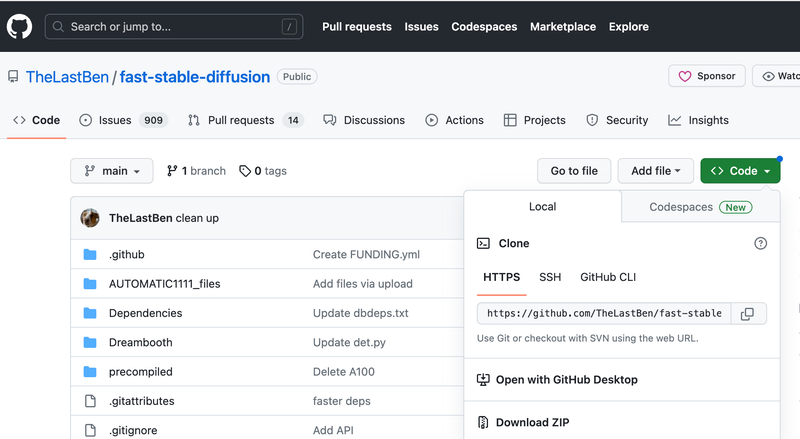
Task: Open the .gitignore file
Action: click(133, 430)
